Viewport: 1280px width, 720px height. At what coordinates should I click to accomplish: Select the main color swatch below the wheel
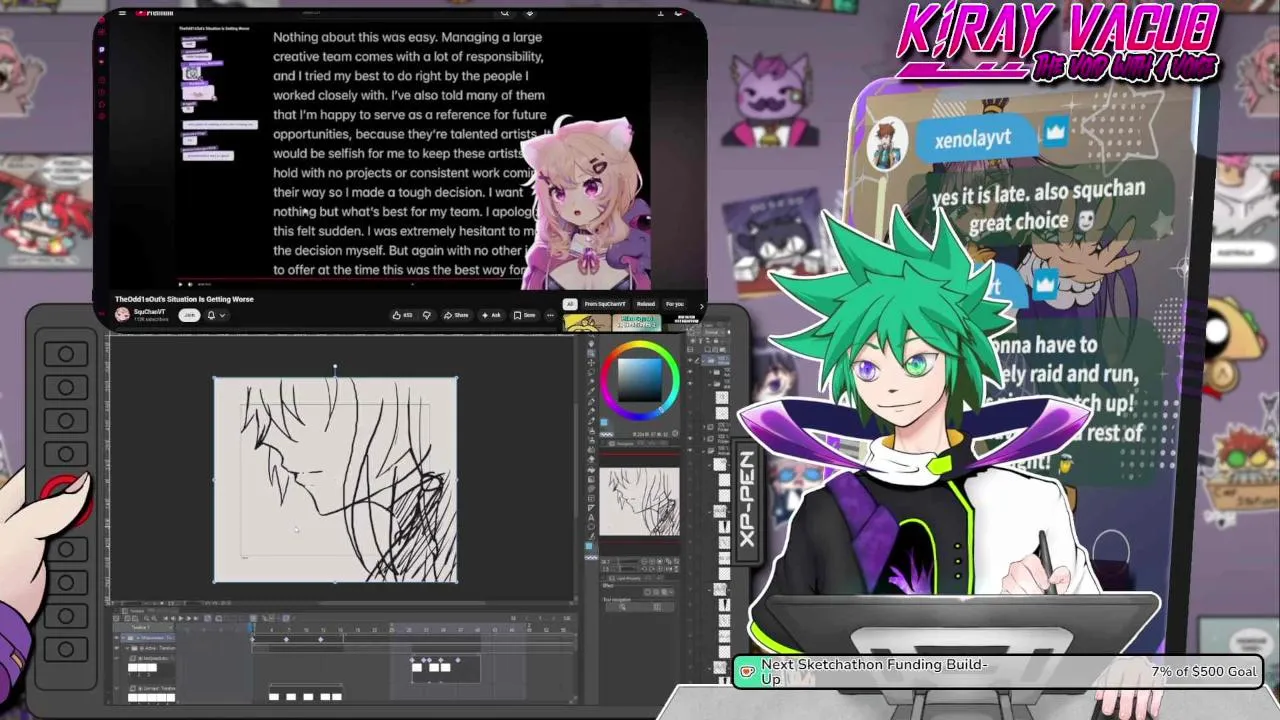[604, 422]
